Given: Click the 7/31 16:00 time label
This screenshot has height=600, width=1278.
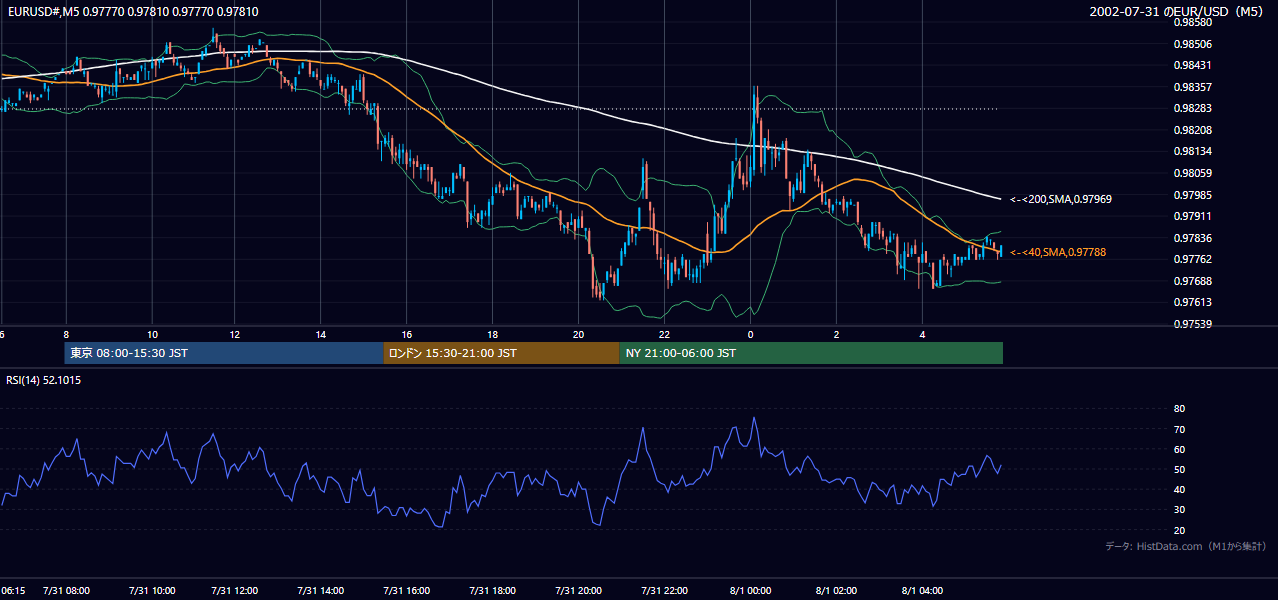Looking at the screenshot, I should pos(407,590).
